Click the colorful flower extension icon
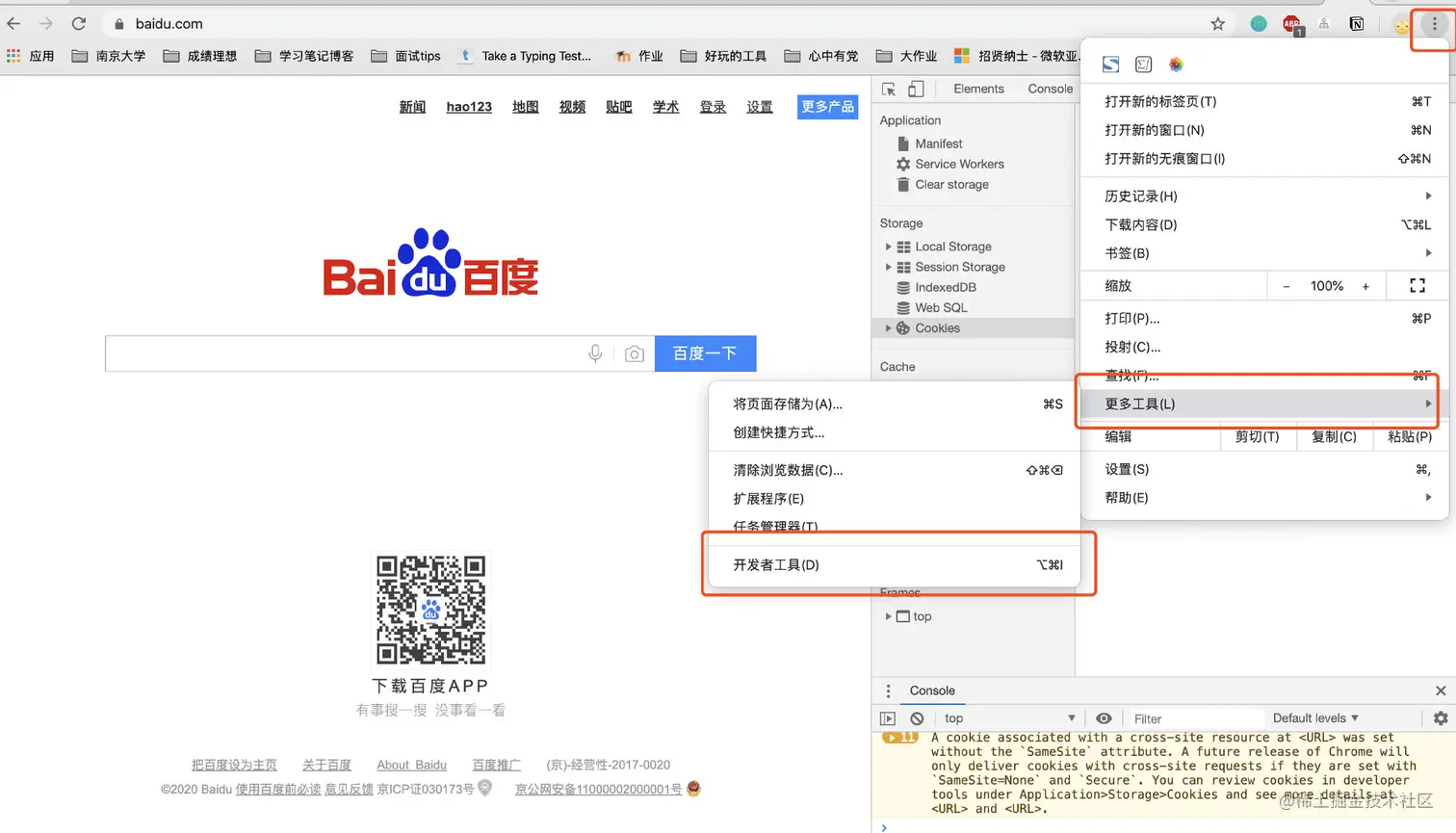Screen dimensions: 1456x833 1176,65
